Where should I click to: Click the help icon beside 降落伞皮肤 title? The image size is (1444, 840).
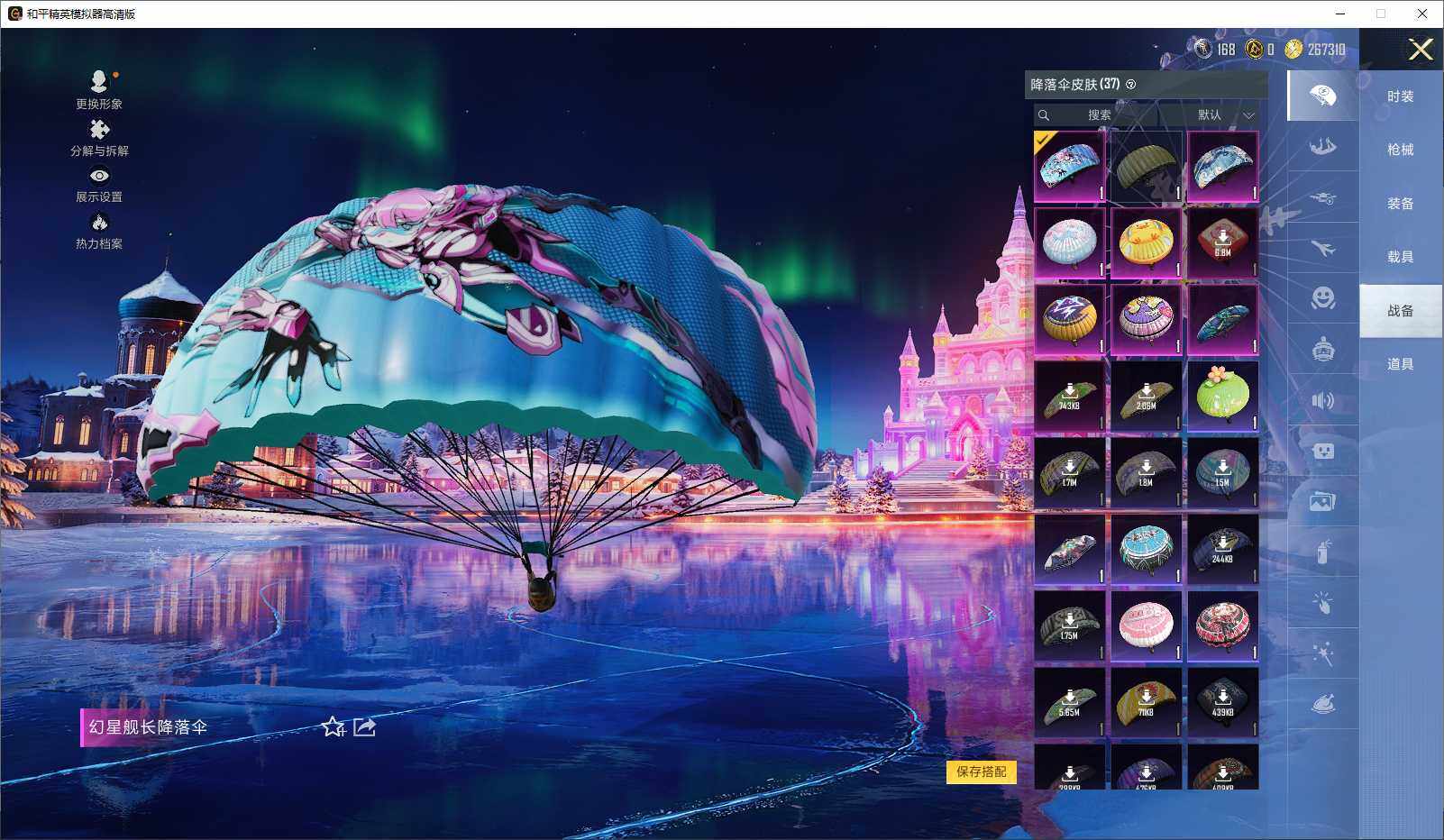tap(1131, 85)
